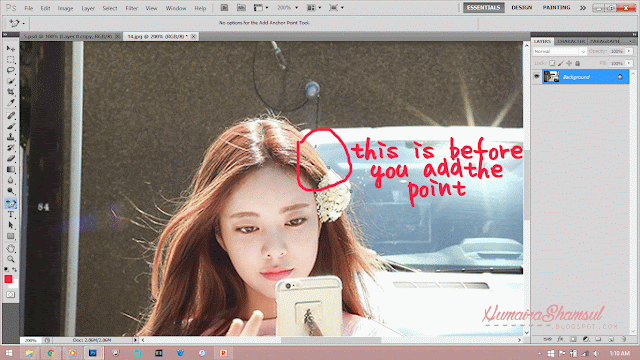Select the Eyedropper tool
The image size is (640, 360).
pos(11,102)
